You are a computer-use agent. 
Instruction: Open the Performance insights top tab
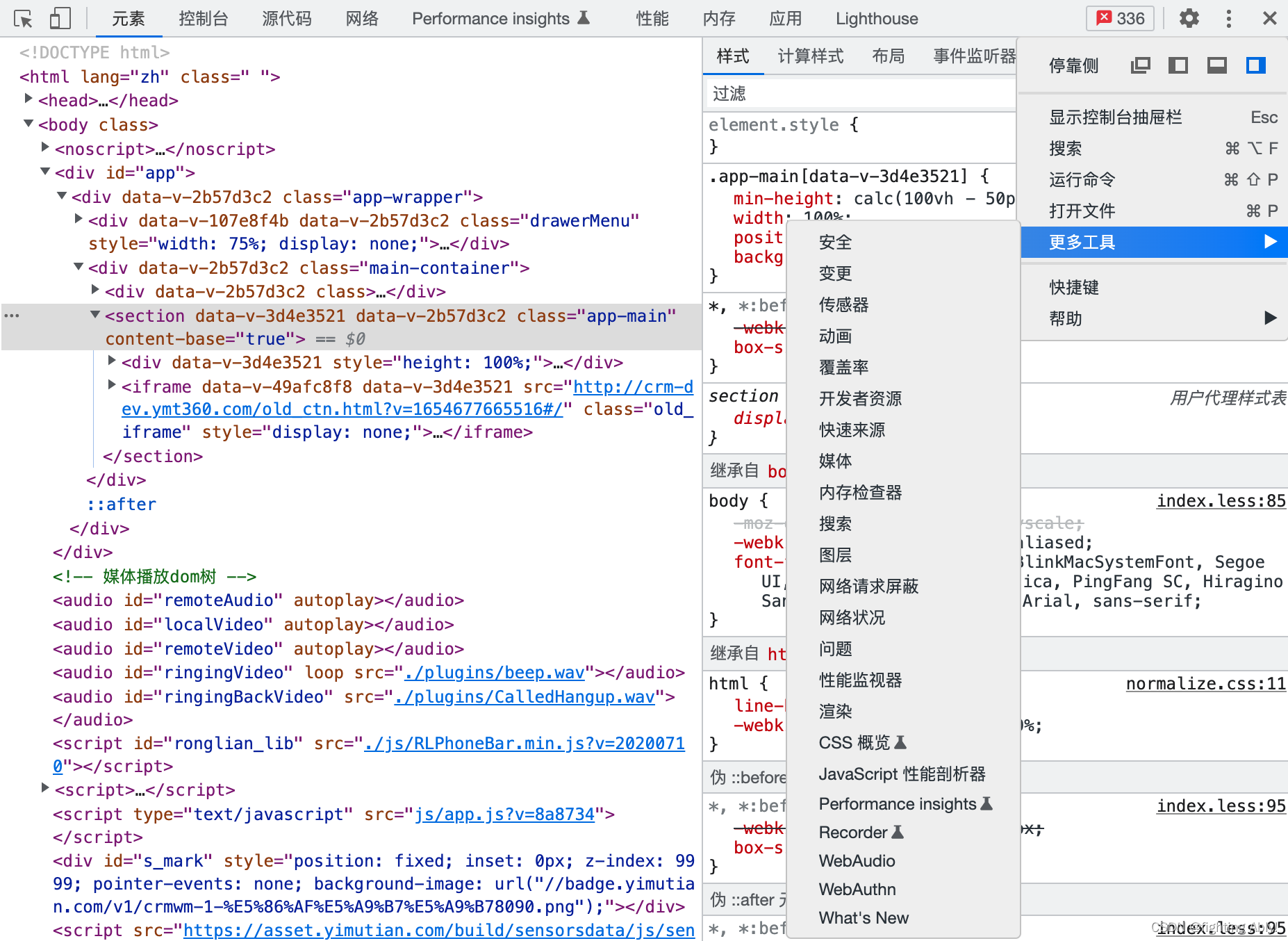click(x=501, y=19)
